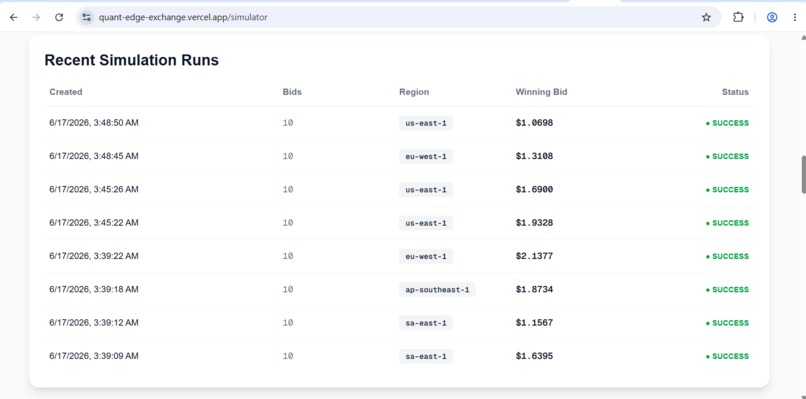Screen dimensions: 806x399
Task: Select the 3:45:22 AM run timestamp
Action: [x=94, y=223]
